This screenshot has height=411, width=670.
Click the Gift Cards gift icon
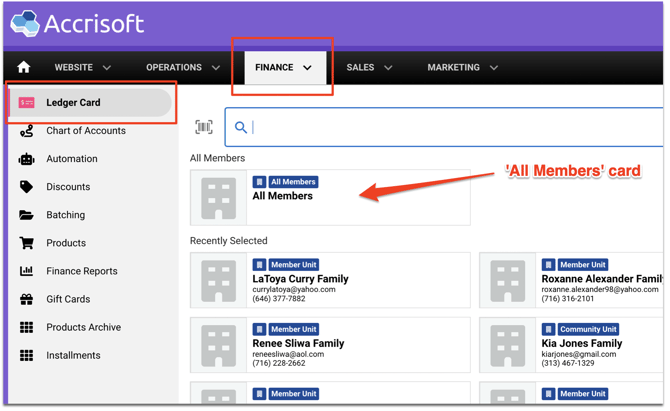point(27,299)
